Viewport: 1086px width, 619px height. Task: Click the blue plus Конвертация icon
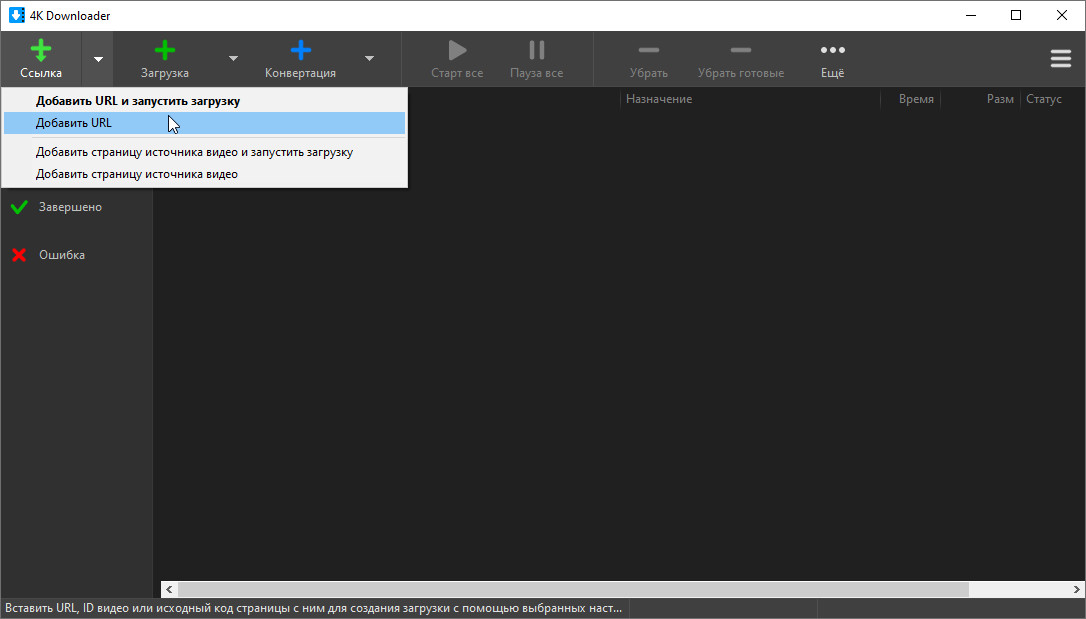tap(300, 51)
